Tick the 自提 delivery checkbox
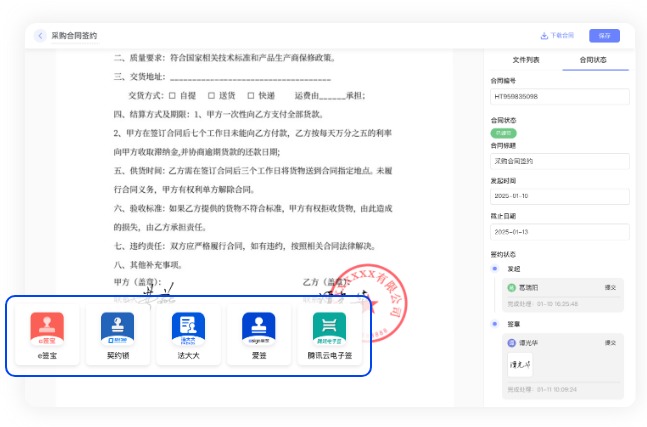Image resolution: width=647 pixels, height=427 pixels. 172,96
